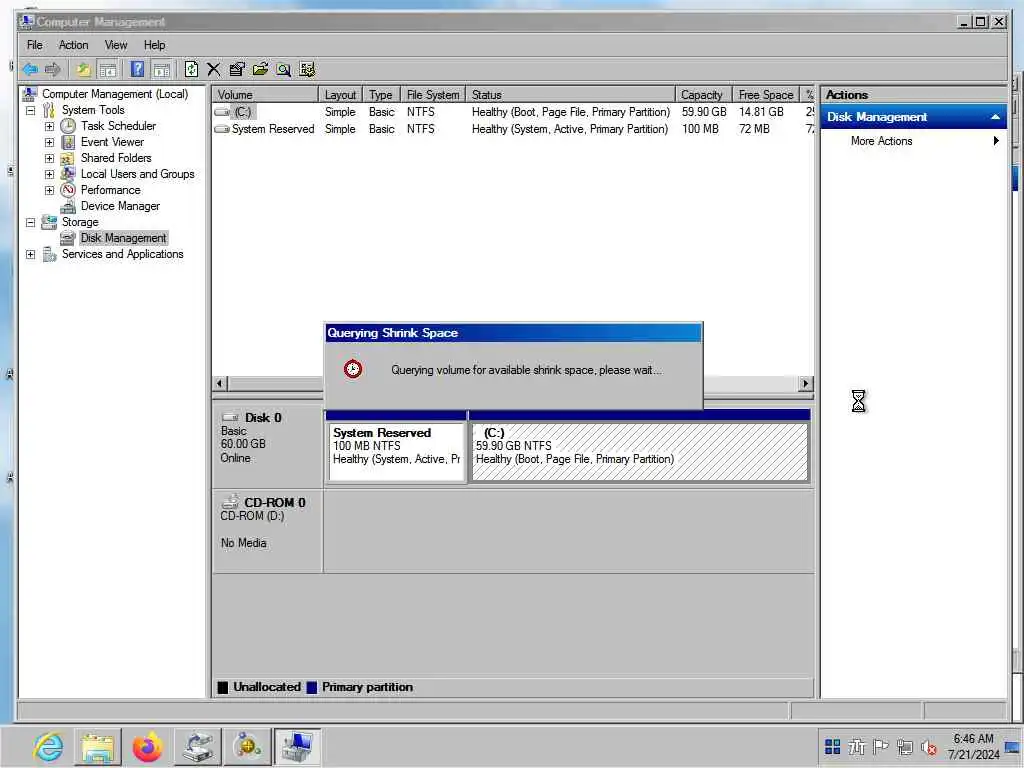
Task: Click the Properties toolbar icon
Action: [237, 69]
